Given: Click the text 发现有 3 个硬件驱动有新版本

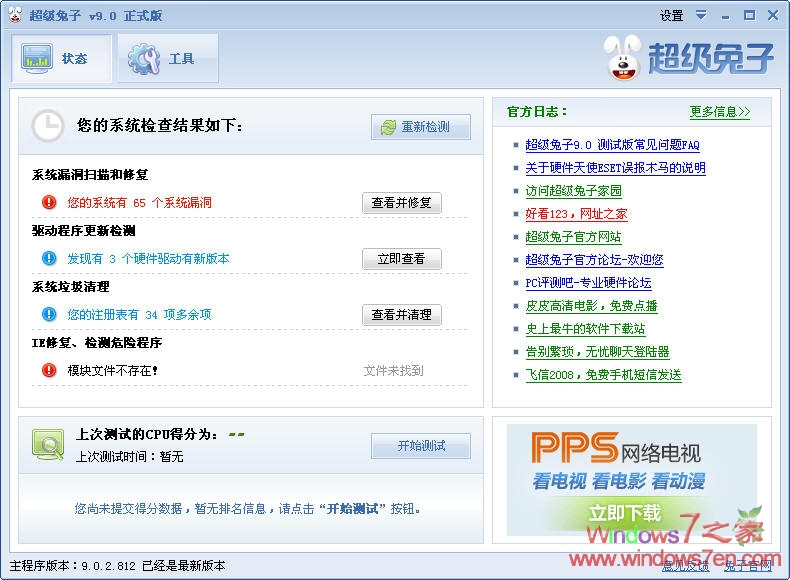Looking at the screenshot, I should tap(148, 259).
